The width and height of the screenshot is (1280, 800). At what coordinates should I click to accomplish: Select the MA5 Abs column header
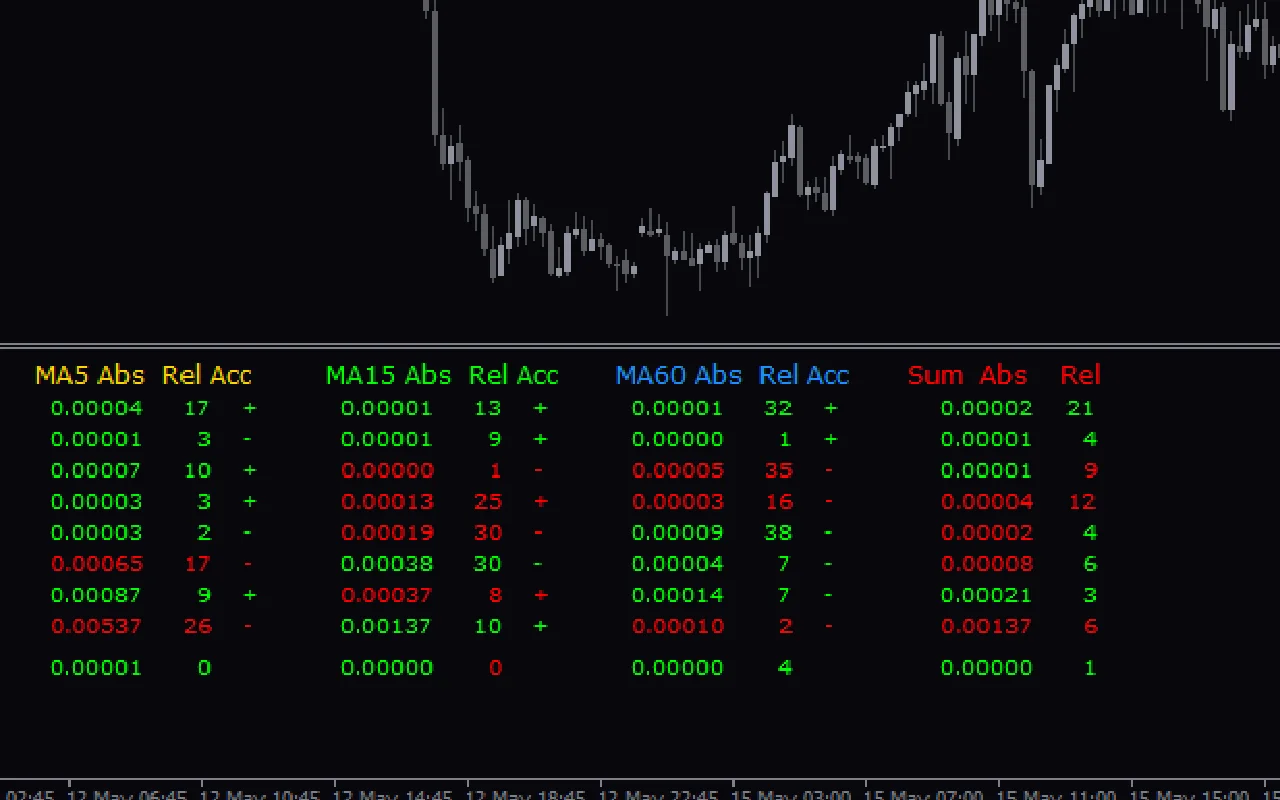pyautogui.click(x=89, y=375)
